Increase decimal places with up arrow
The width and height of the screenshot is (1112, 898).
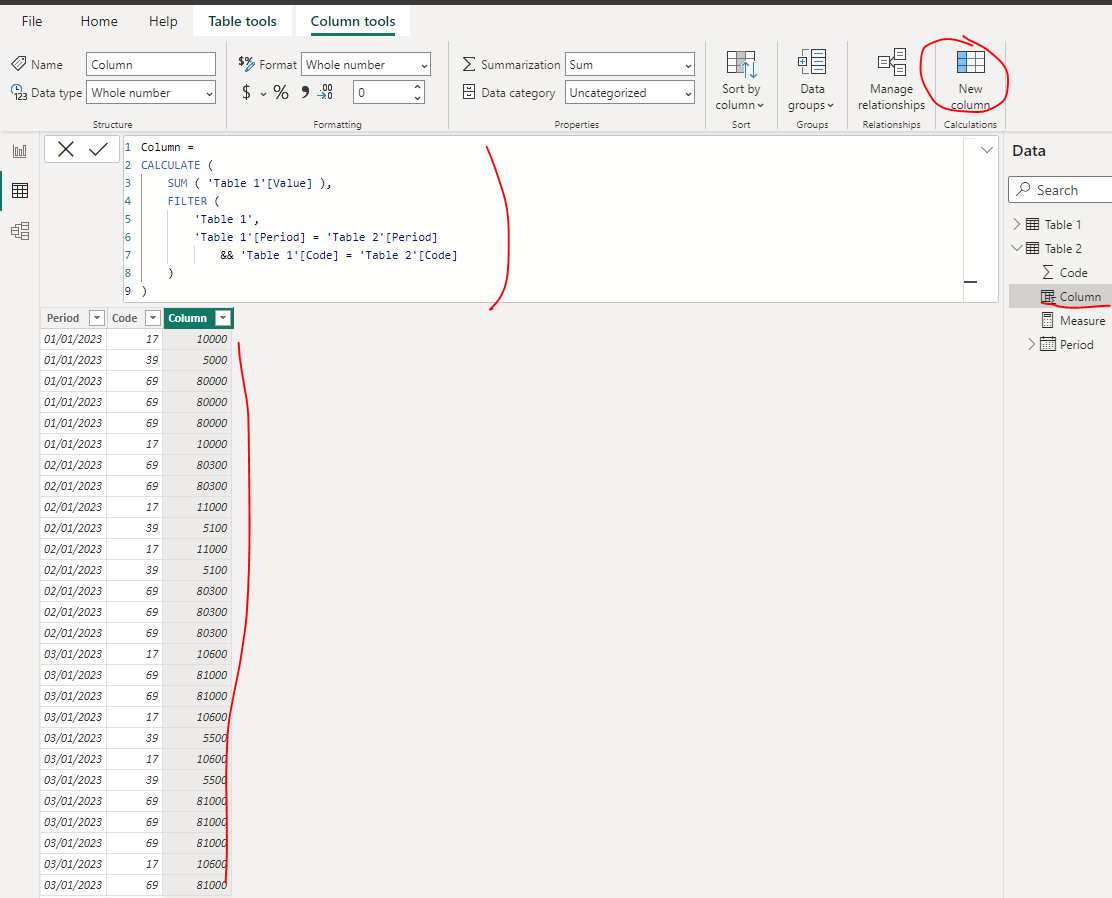click(x=417, y=87)
